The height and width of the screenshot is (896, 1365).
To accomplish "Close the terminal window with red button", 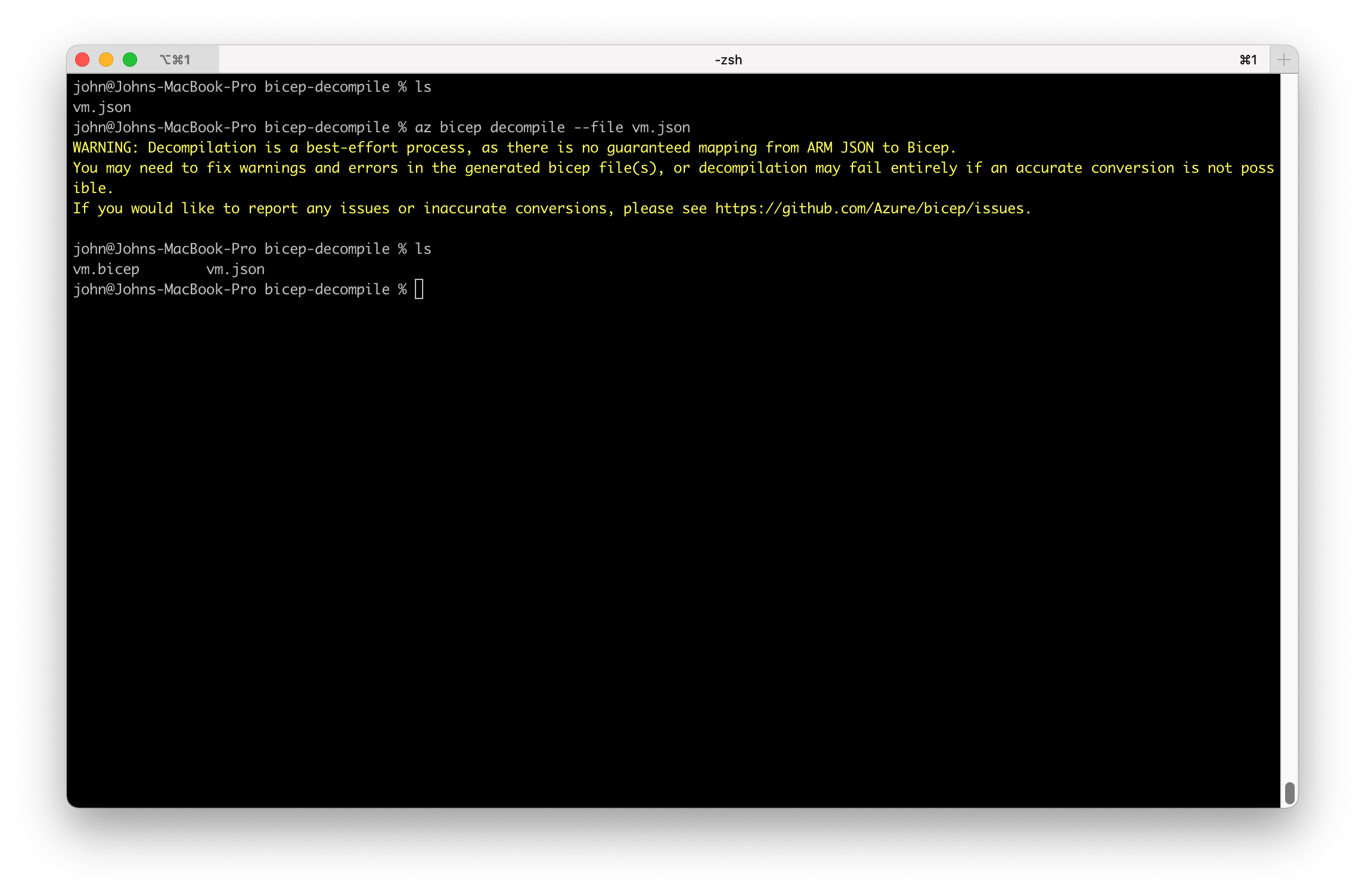I will click(x=82, y=60).
